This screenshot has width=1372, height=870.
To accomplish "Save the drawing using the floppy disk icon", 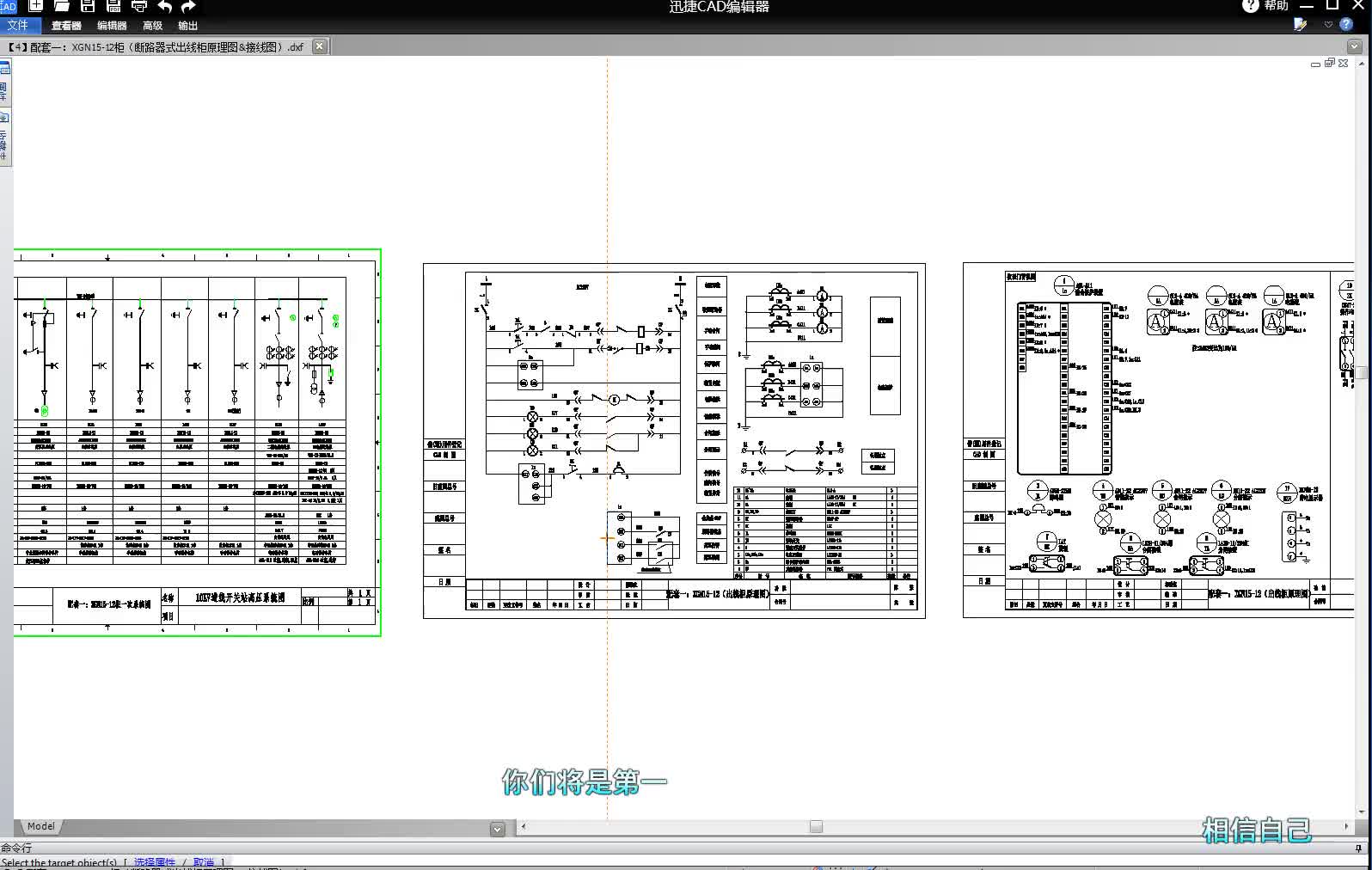I will (x=87, y=5).
